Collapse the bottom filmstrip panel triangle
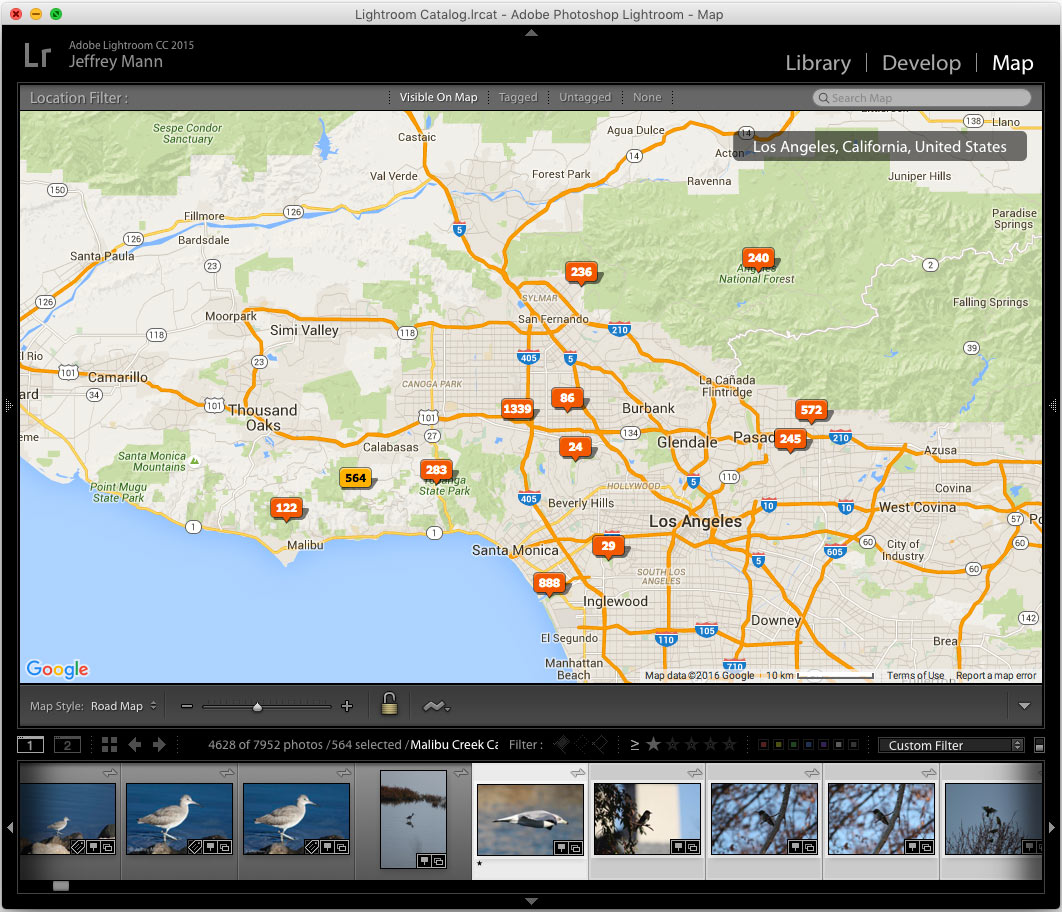The image size is (1062, 912). pyautogui.click(x=532, y=901)
